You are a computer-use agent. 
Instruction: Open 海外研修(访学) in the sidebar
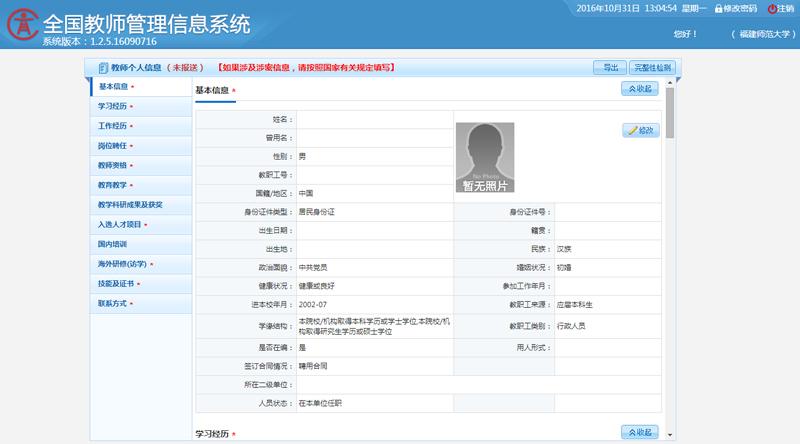point(141,264)
